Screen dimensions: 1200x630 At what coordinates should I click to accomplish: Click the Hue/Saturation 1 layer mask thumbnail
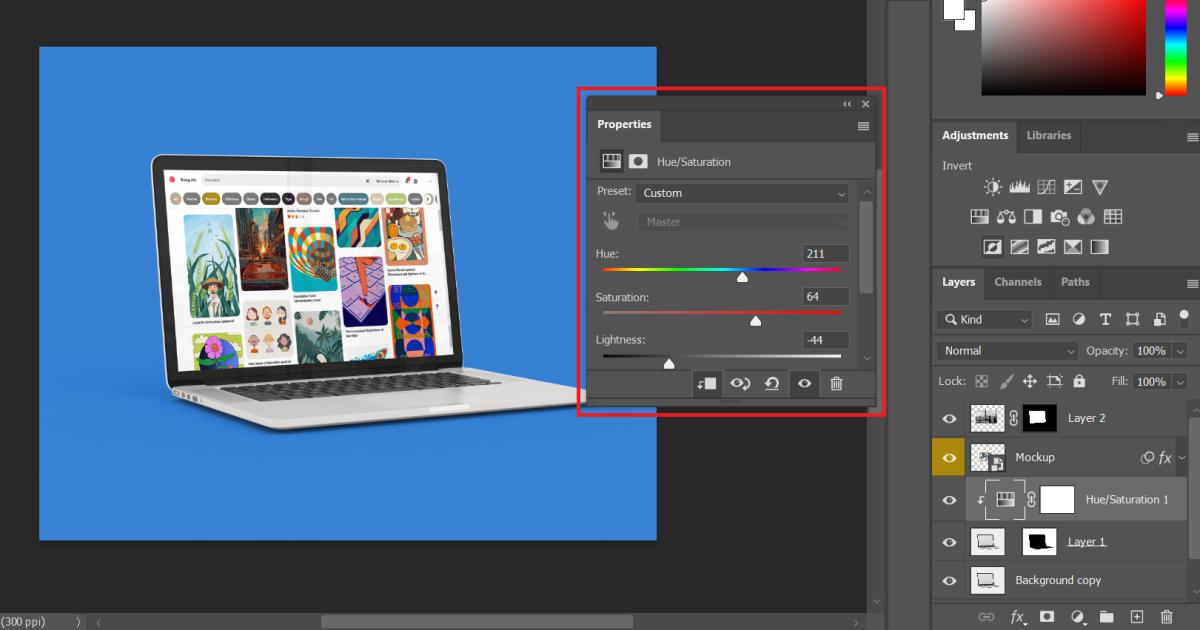(x=1057, y=499)
